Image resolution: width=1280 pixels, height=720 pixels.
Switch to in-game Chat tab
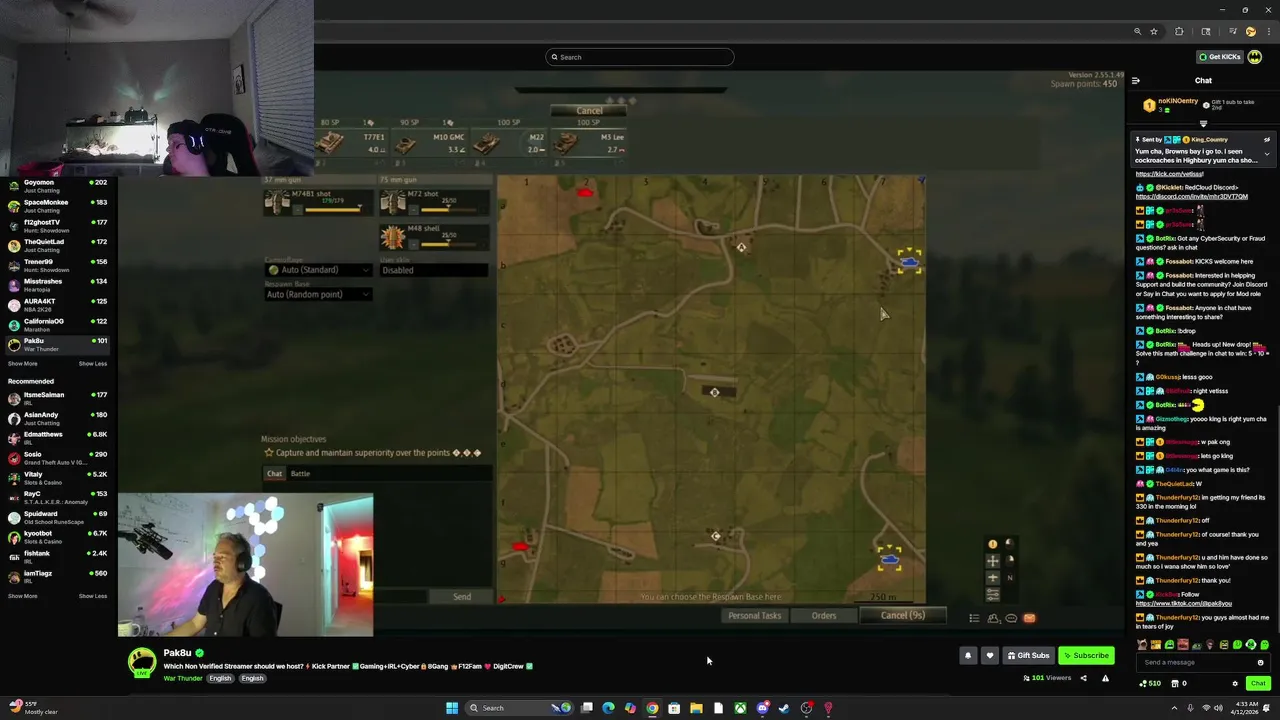click(274, 473)
